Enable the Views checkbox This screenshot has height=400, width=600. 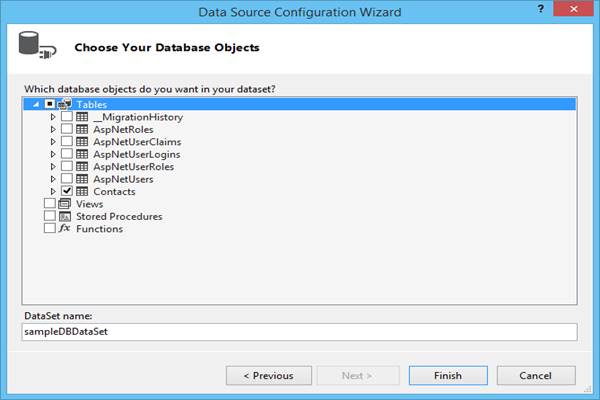point(50,204)
